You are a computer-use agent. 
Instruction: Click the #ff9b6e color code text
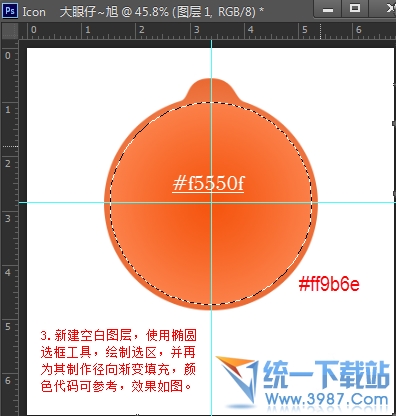click(329, 284)
